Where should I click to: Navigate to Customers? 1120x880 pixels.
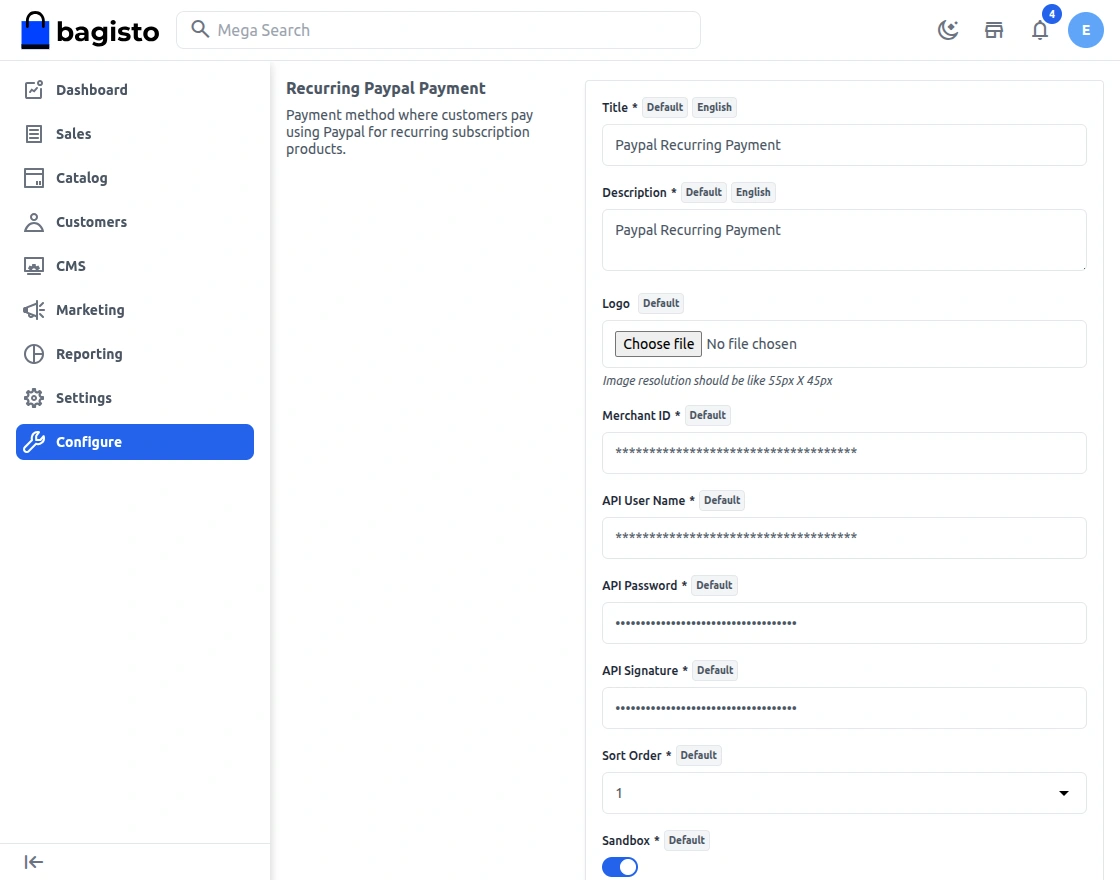tap(91, 222)
